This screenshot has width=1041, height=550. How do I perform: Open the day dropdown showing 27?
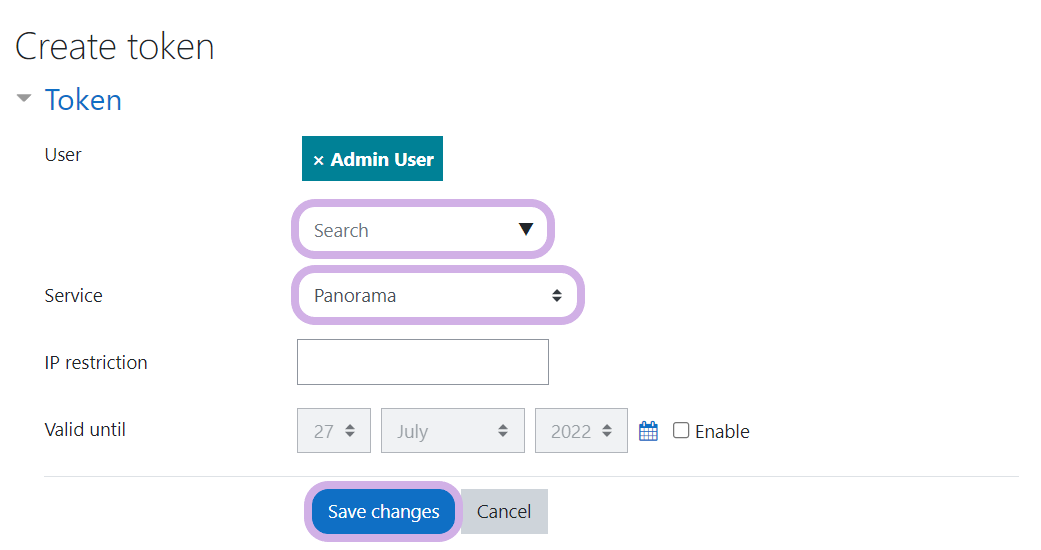point(334,431)
